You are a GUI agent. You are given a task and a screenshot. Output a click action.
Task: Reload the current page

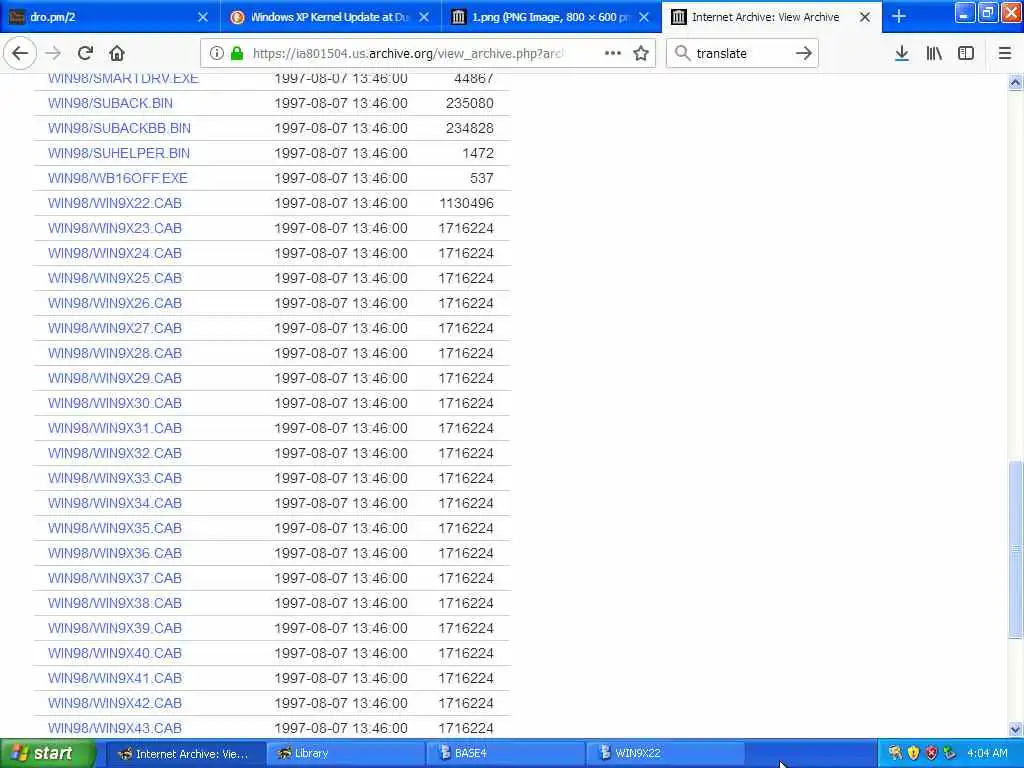tap(85, 54)
